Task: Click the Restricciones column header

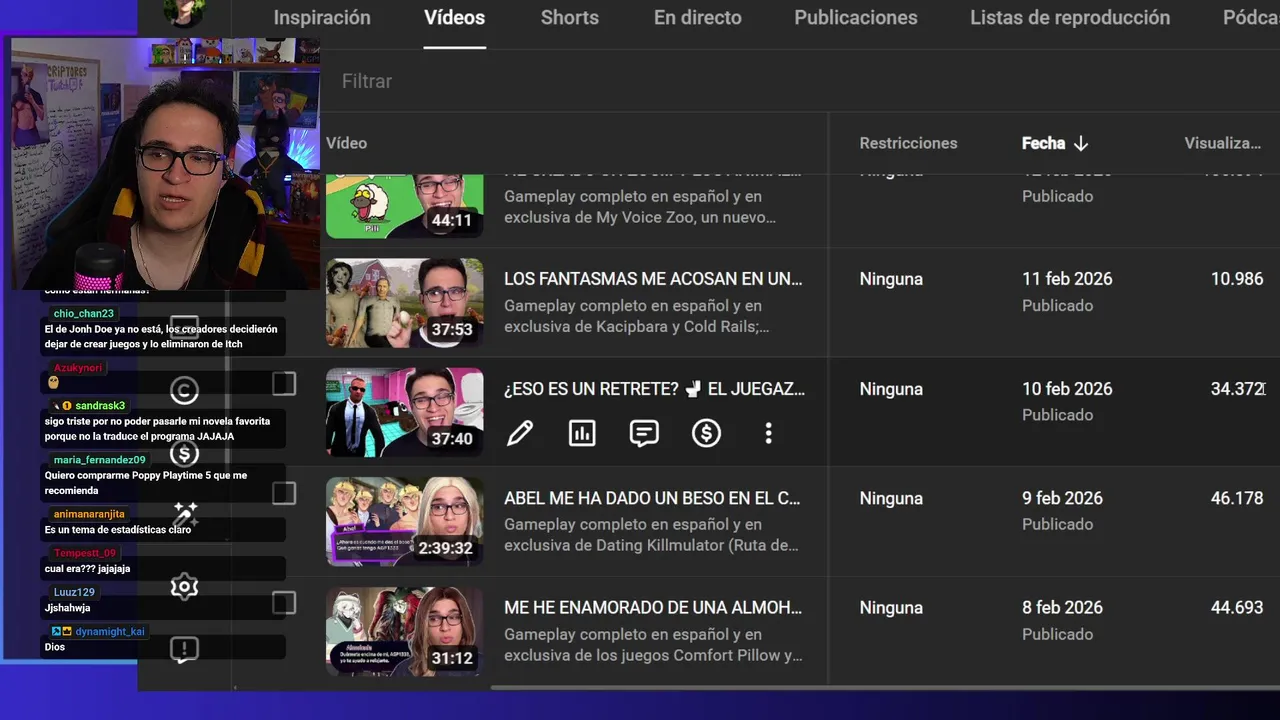Action: 908,143
